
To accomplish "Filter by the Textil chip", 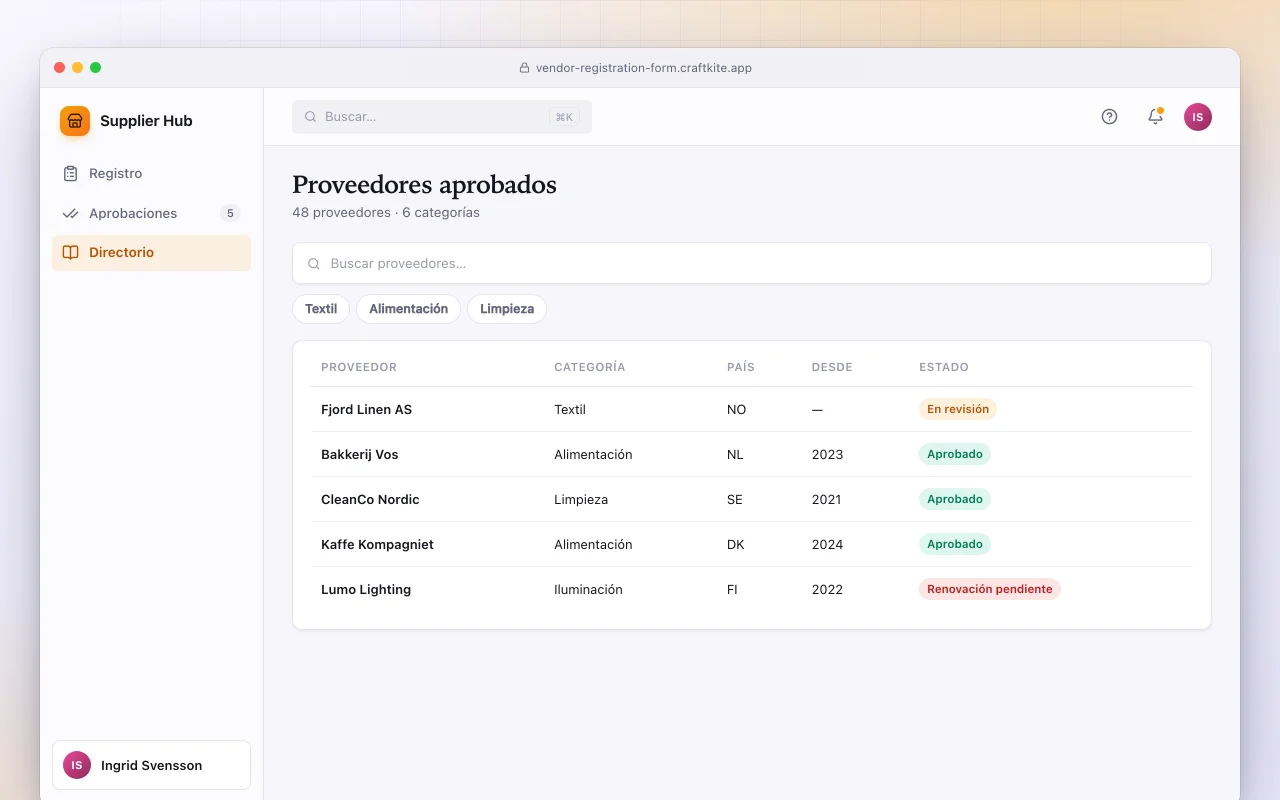I will pyautogui.click(x=321, y=309).
